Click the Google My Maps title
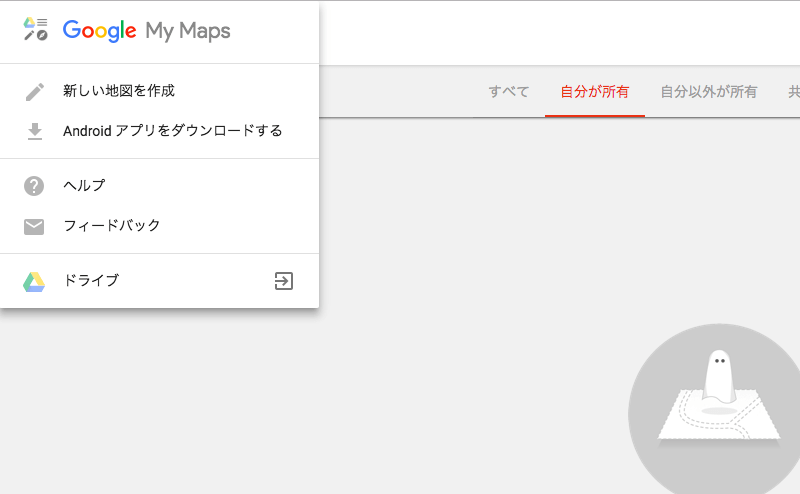This screenshot has width=800, height=494. click(146, 31)
